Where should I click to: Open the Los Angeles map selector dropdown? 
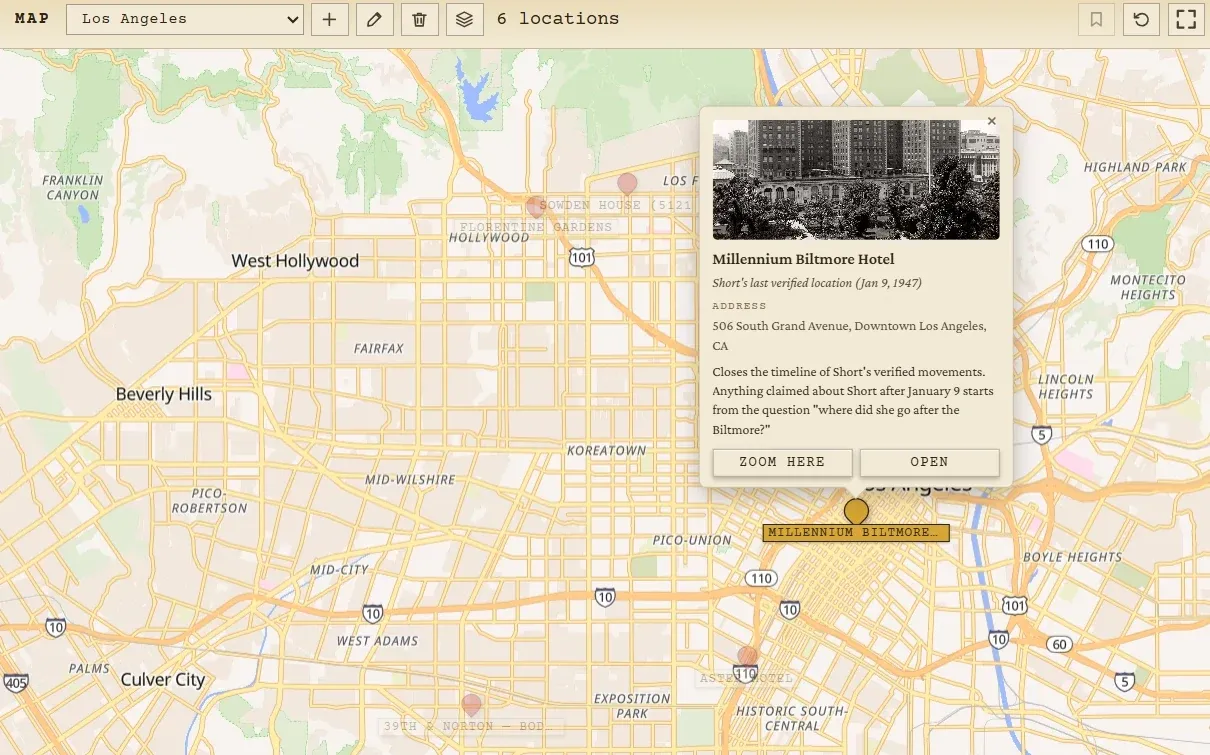(x=185, y=19)
